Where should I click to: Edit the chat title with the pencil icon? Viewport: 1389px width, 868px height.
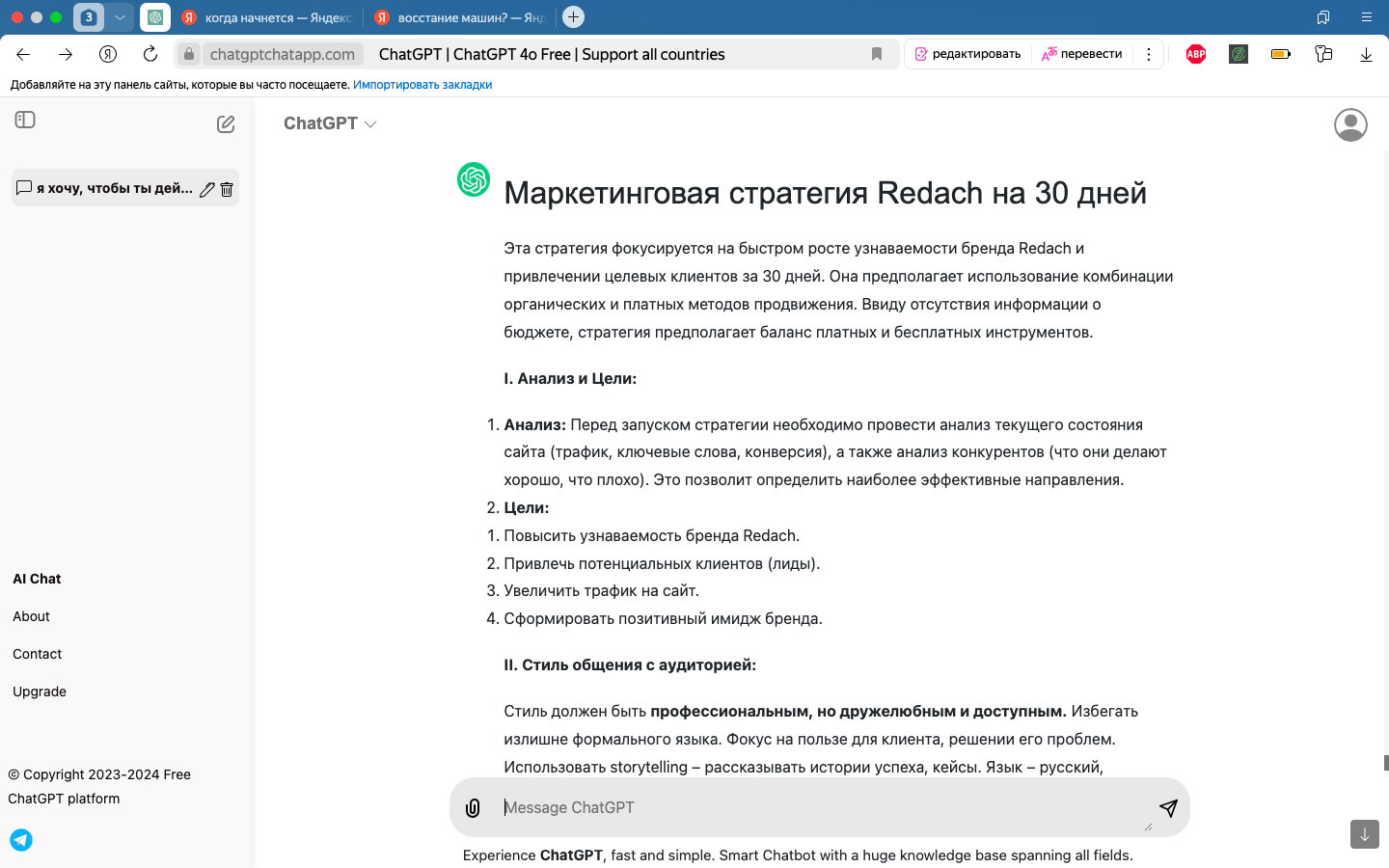click(x=207, y=189)
